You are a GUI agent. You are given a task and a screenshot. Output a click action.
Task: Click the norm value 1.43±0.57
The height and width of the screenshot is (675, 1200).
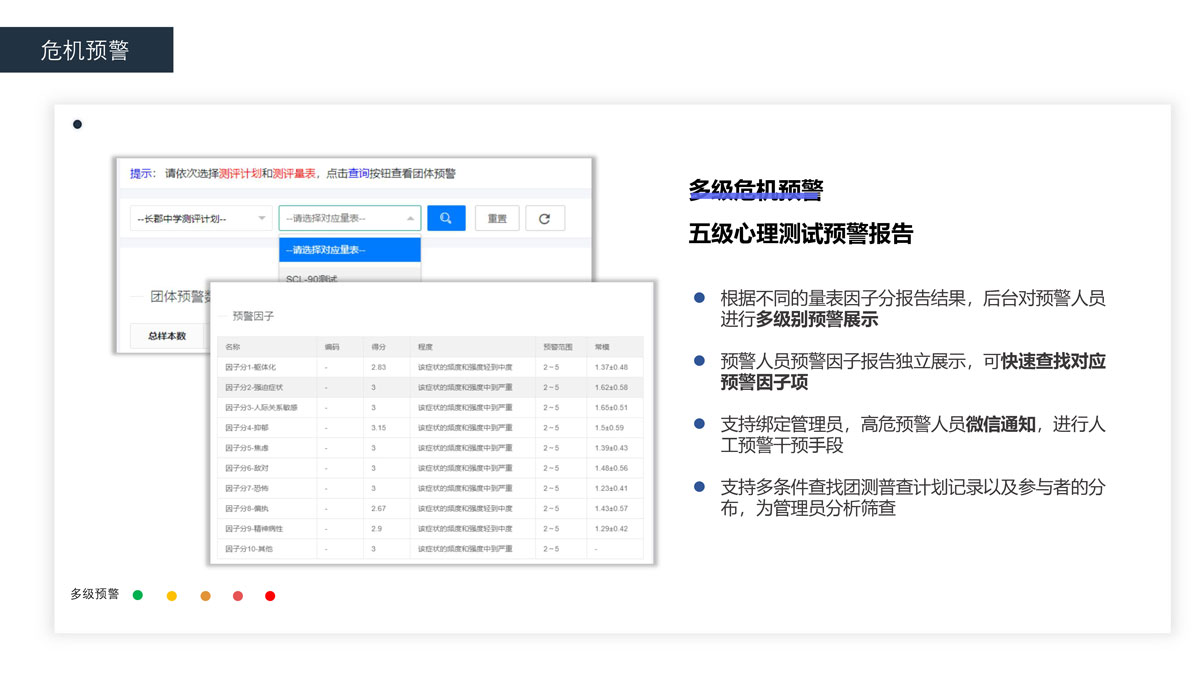611,508
